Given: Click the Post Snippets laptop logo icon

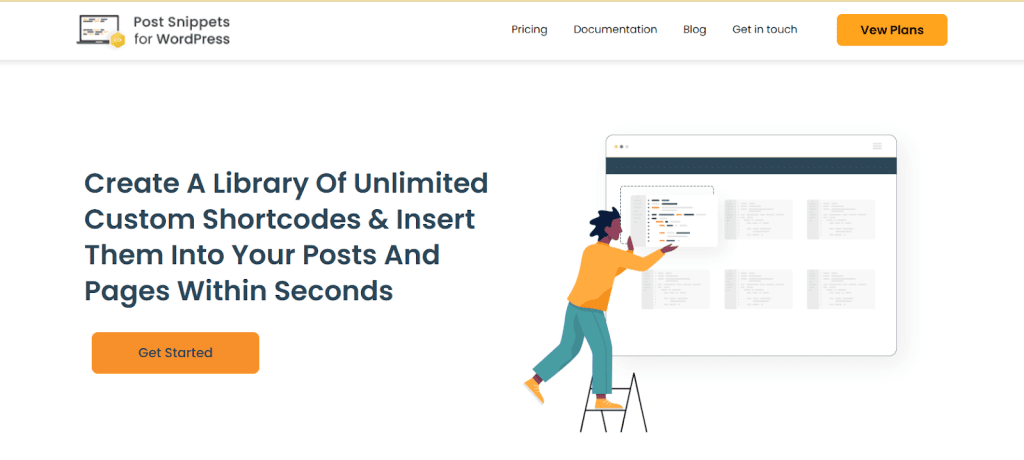Looking at the screenshot, I should 98,29.
